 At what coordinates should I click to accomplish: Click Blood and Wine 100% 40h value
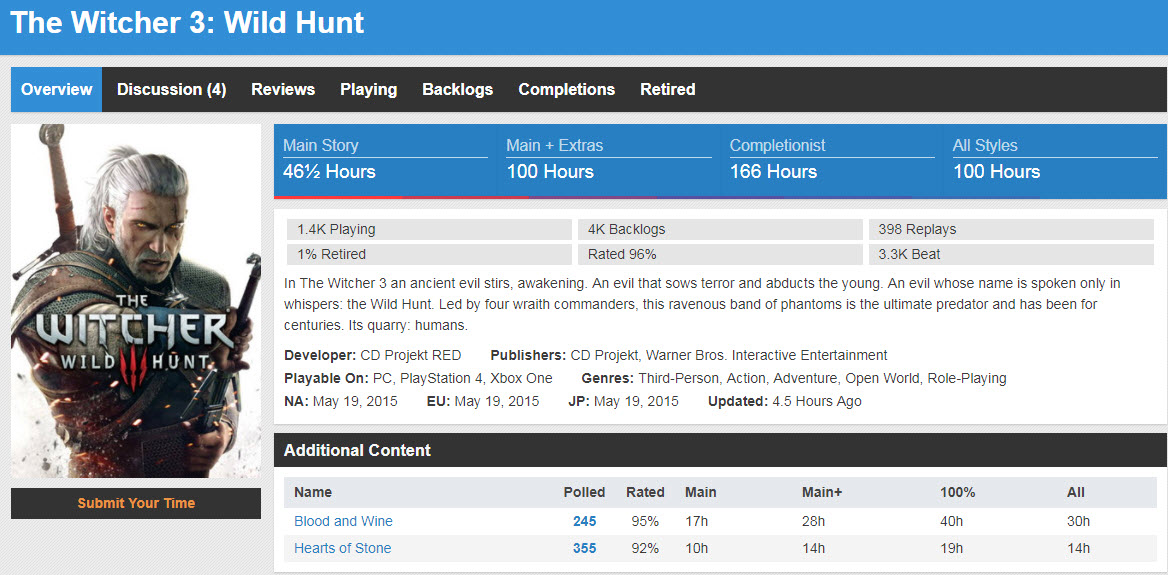point(952,521)
